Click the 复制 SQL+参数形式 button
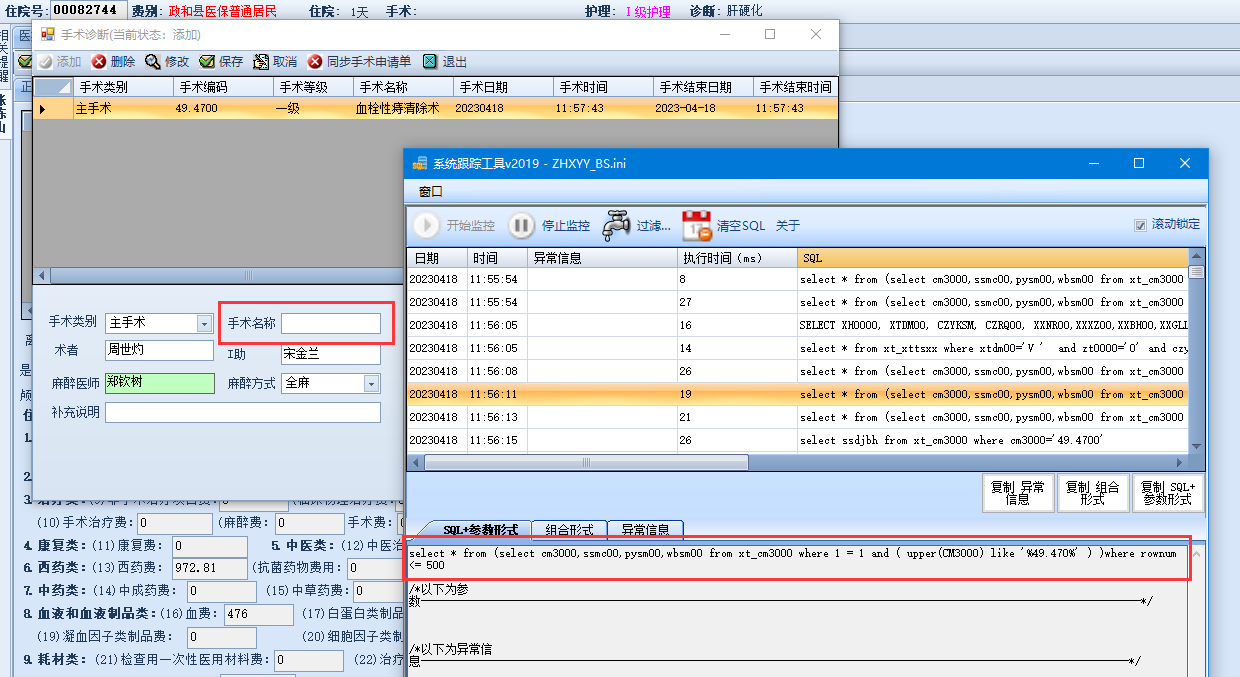 click(x=1167, y=493)
